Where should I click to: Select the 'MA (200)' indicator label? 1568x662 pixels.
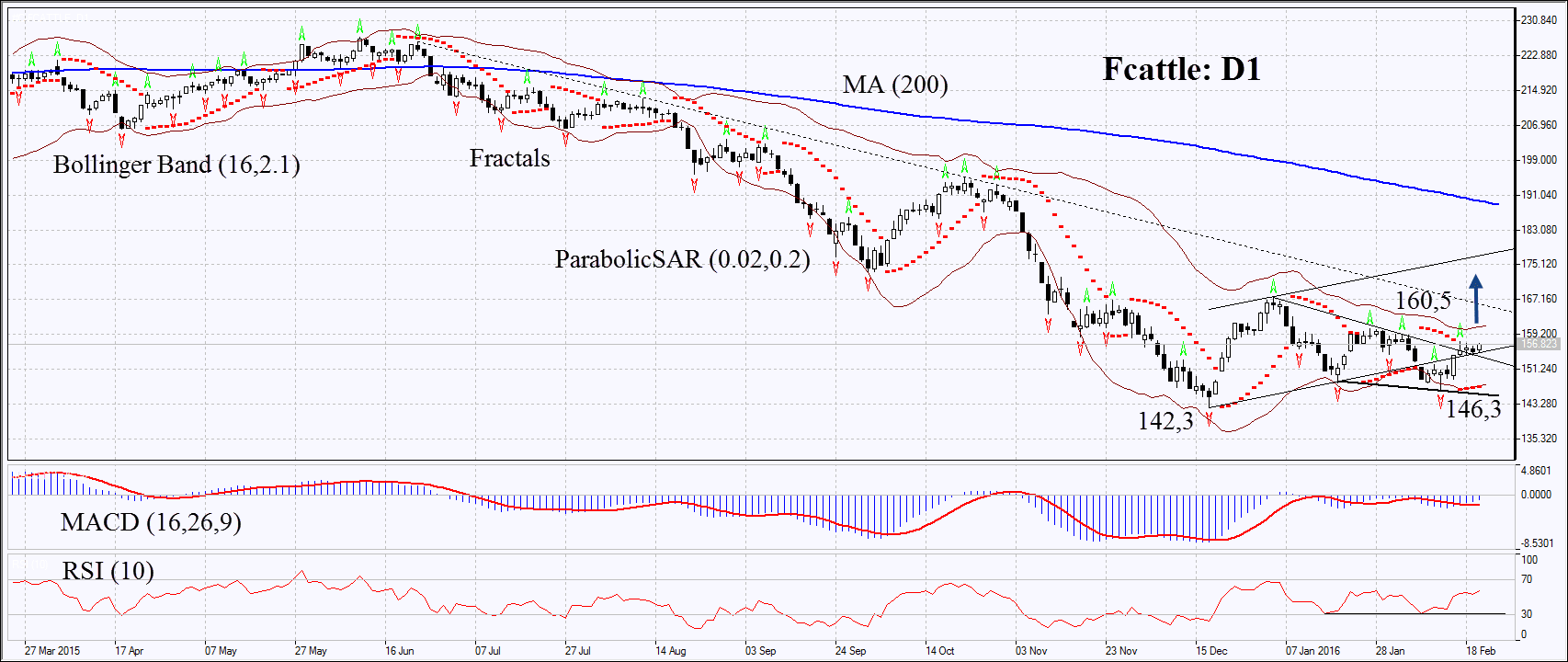coord(895,85)
